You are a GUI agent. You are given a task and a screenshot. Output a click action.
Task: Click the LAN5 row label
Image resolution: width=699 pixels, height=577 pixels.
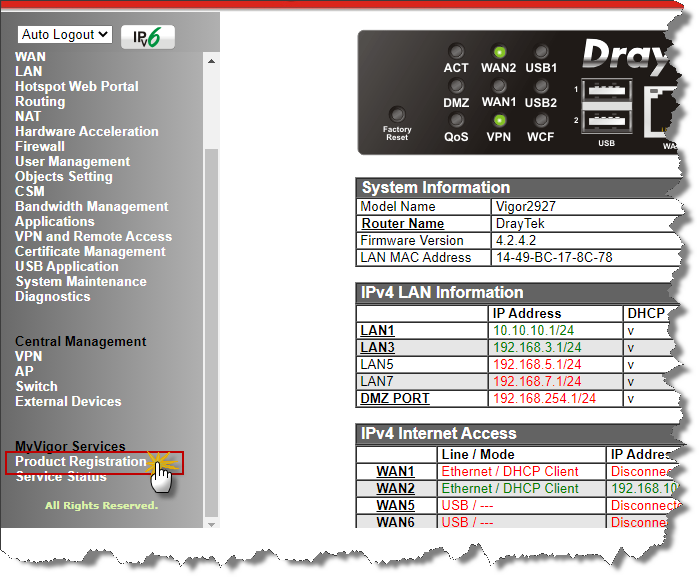[377, 364]
